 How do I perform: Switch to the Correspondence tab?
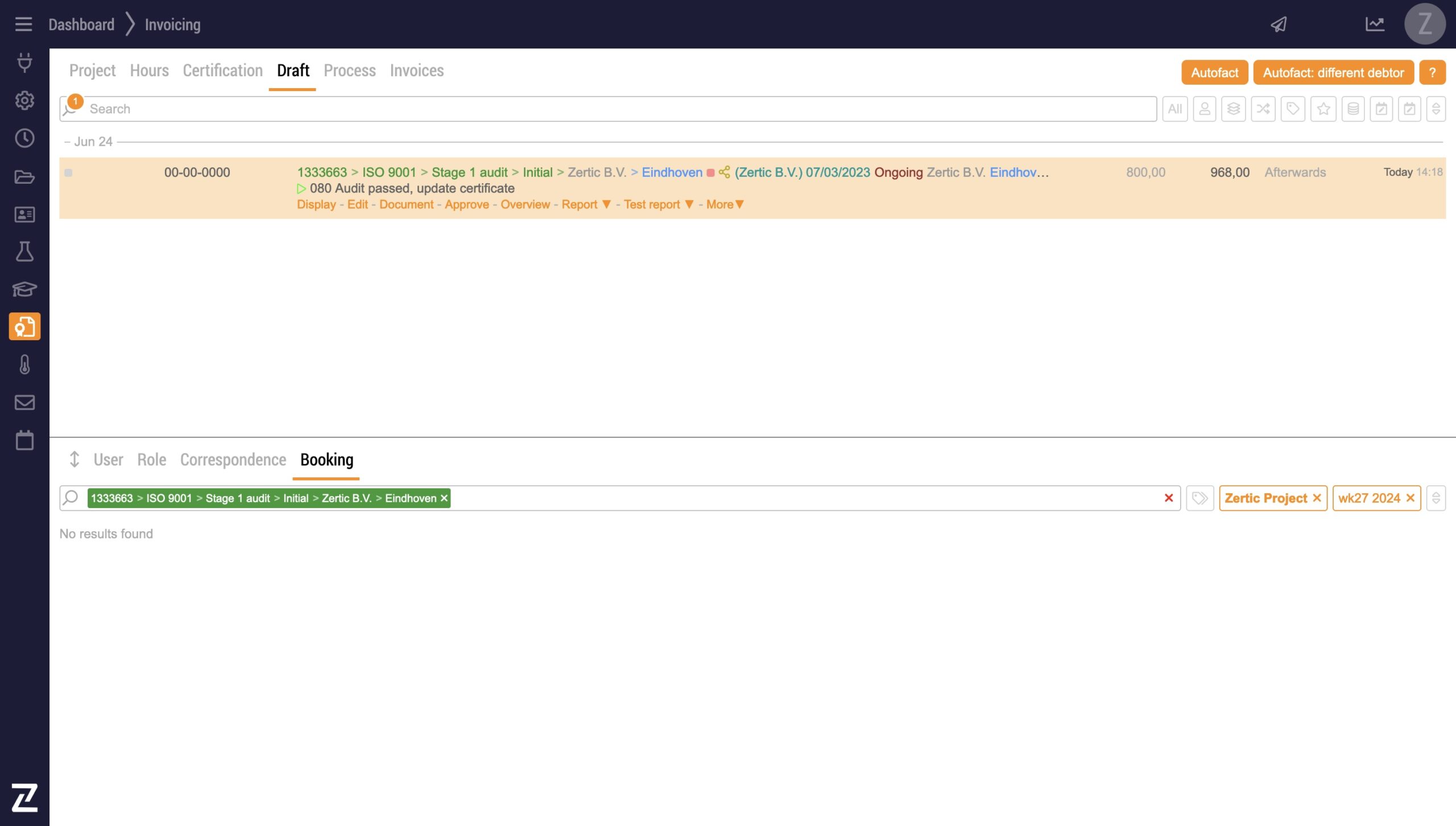tap(233, 460)
